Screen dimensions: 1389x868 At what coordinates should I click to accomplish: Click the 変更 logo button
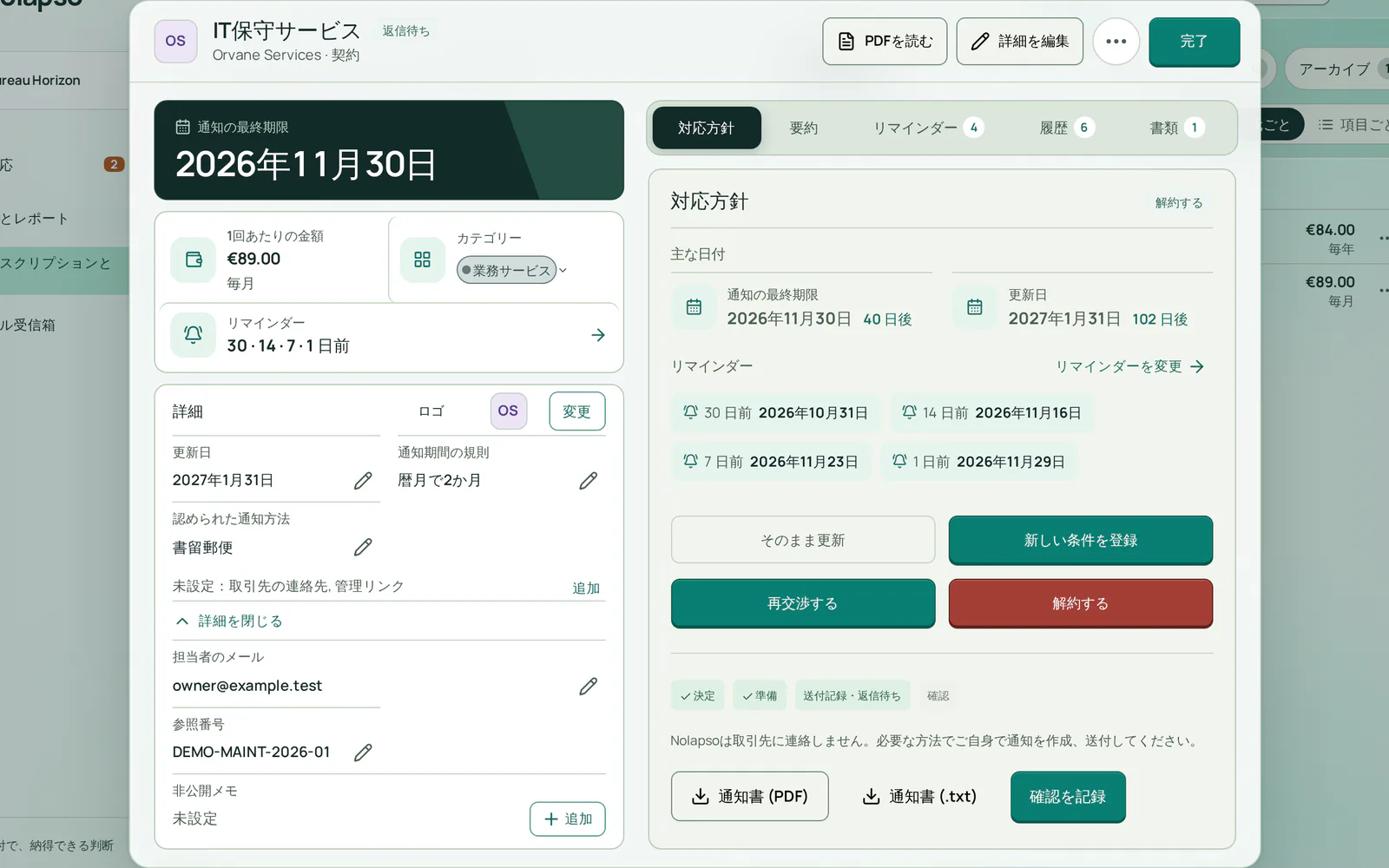point(577,411)
